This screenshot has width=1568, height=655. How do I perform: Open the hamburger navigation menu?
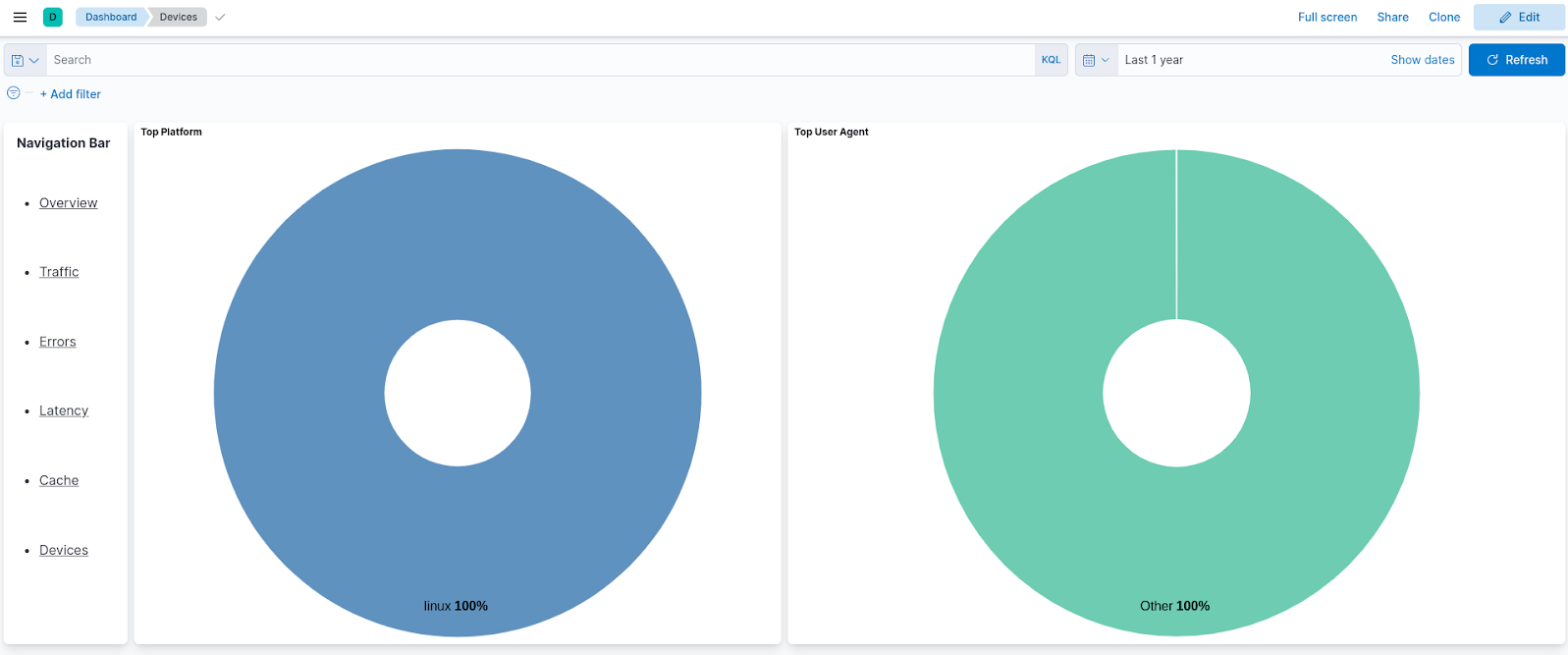pyautogui.click(x=20, y=17)
